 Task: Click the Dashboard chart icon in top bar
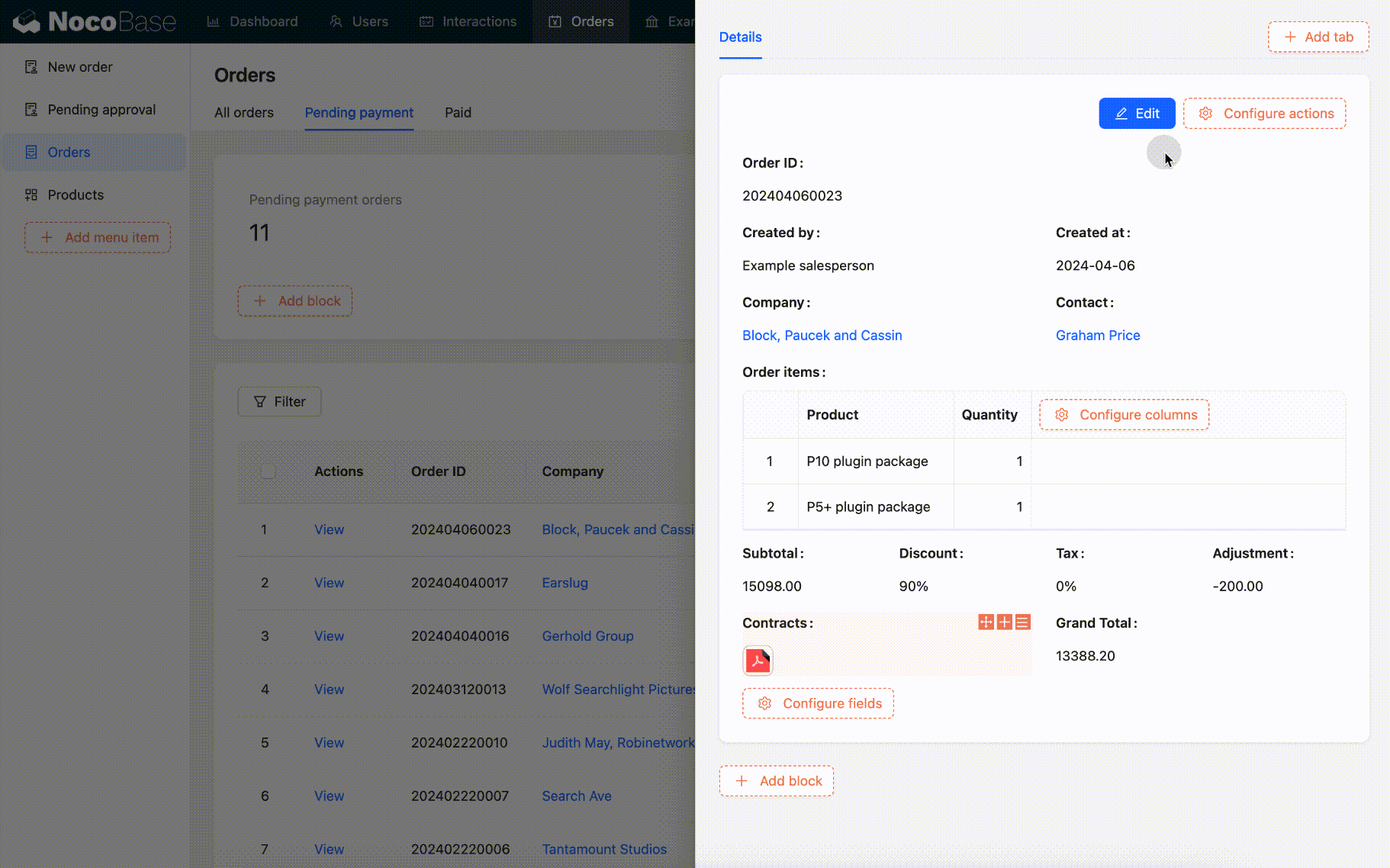tap(214, 21)
